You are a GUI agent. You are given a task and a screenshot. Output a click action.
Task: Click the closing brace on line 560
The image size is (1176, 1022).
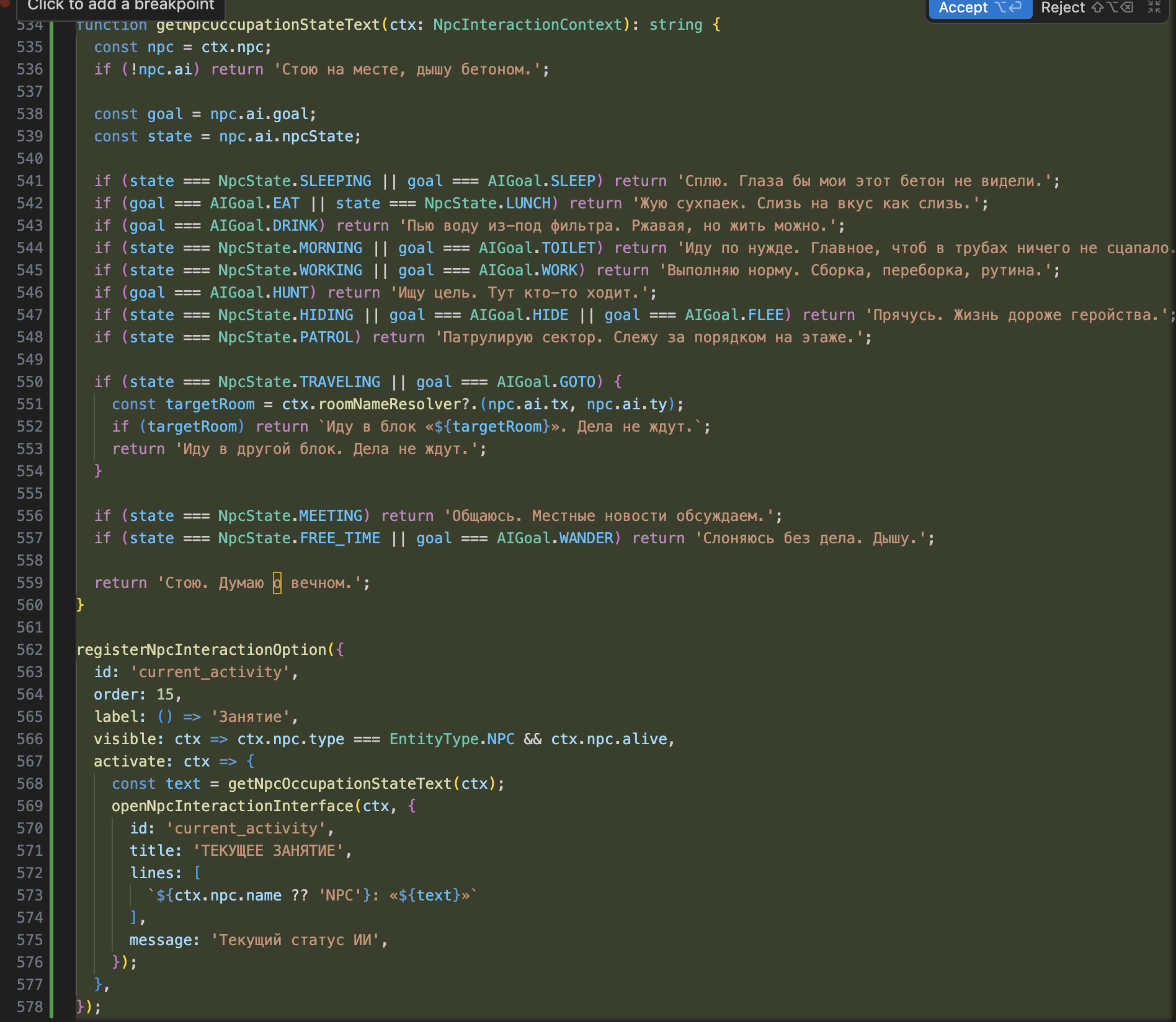click(x=80, y=605)
